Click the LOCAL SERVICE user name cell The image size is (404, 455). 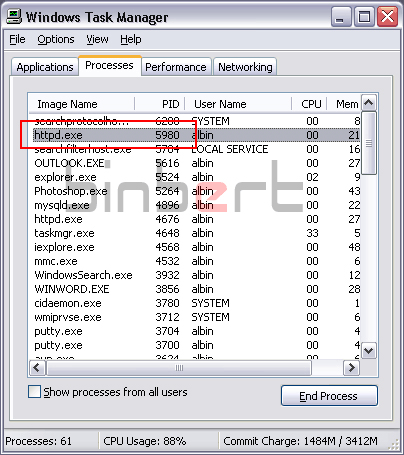[x=230, y=149]
